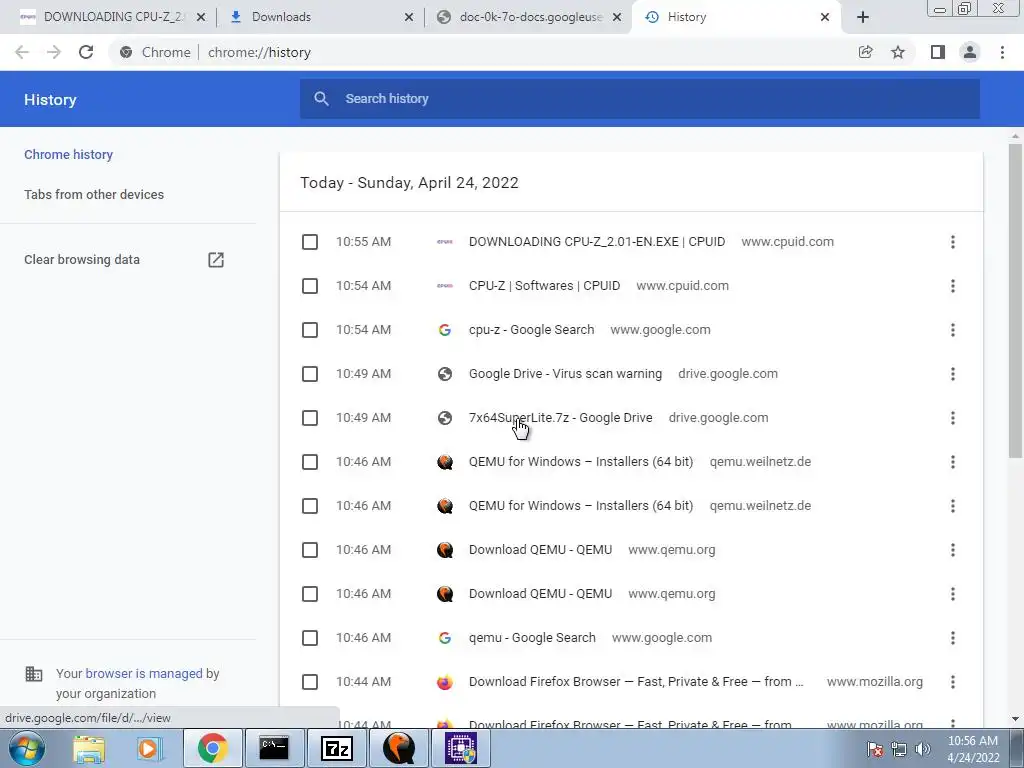Open actions menu for first Download QEMU entry

point(953,550)
